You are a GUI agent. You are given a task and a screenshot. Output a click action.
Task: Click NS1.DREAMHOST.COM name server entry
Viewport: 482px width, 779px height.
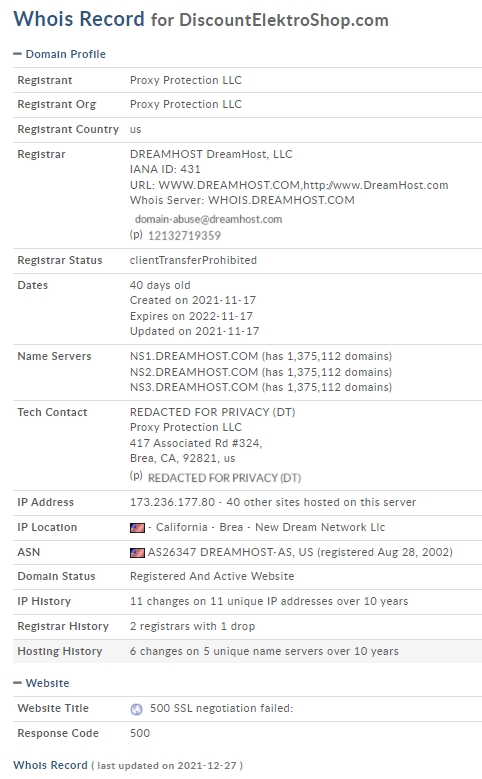tap(194, 356)
